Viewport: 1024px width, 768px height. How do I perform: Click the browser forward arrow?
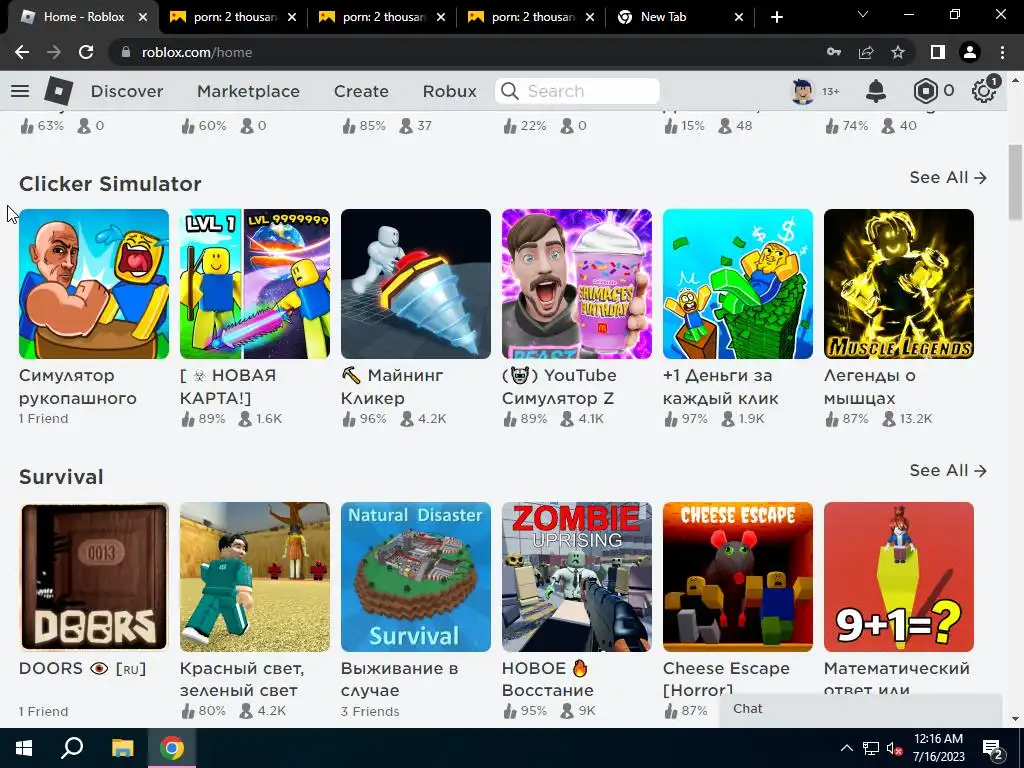[x=54, y=52]
